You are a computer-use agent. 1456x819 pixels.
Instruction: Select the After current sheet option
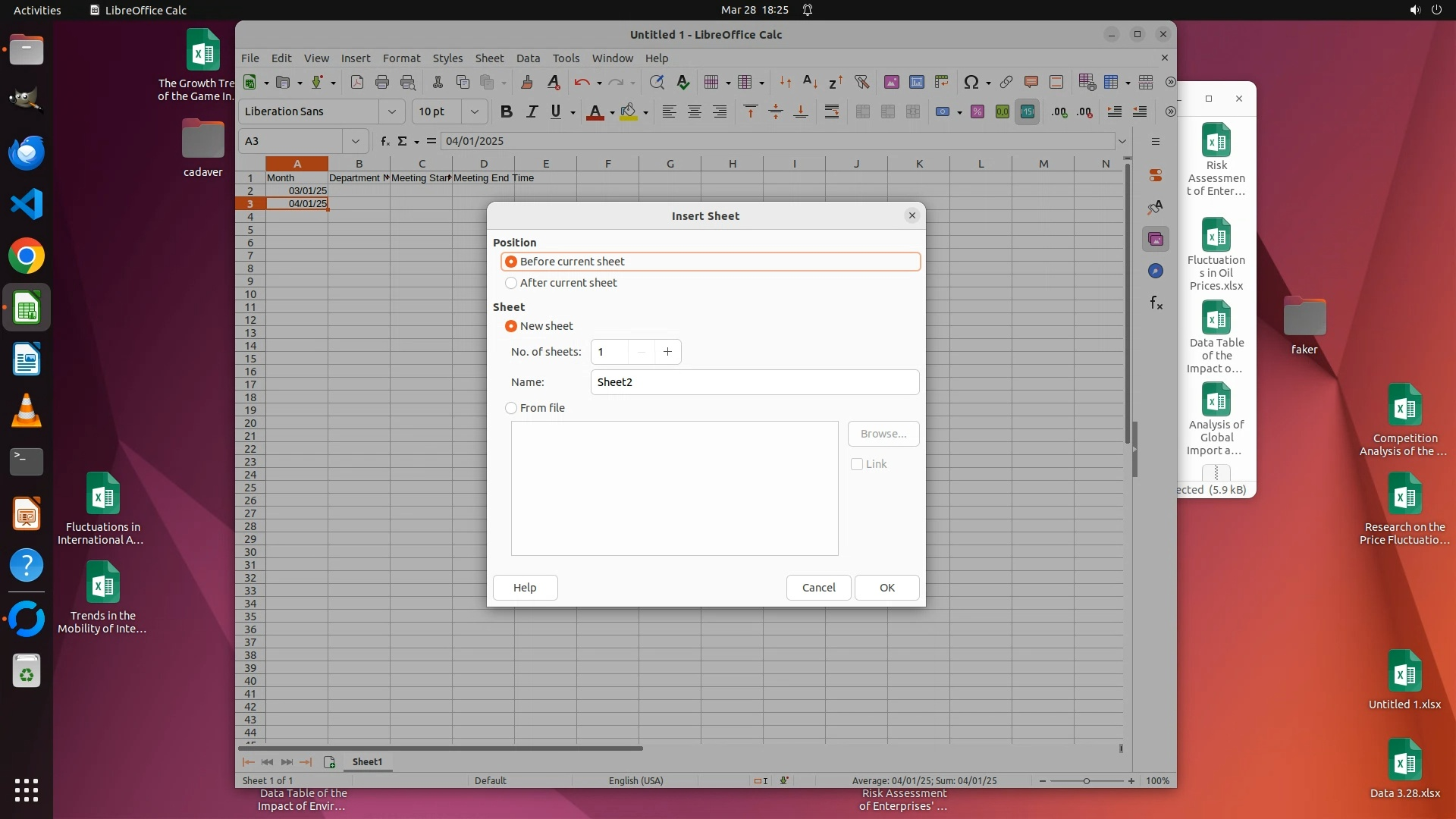(511, 283)
